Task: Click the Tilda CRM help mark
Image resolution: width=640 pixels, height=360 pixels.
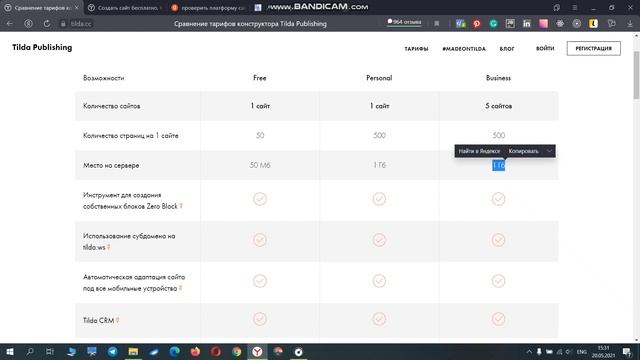Action: click(x=117, y=320)
